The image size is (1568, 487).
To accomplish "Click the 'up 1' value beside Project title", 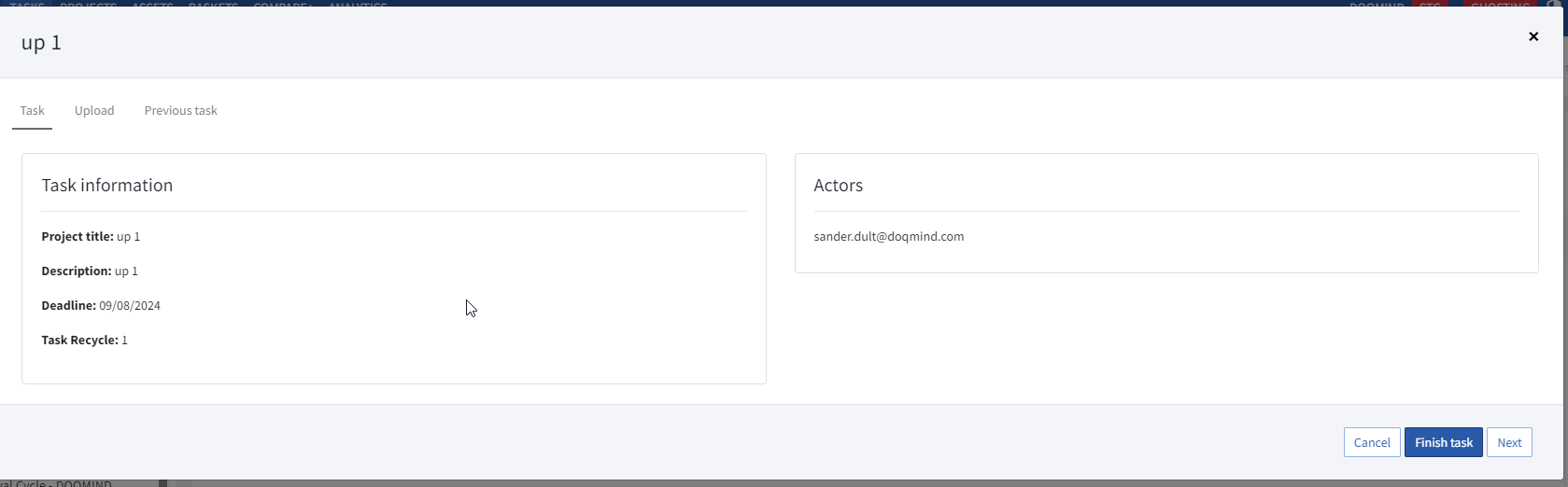I will tap(128, 236).
